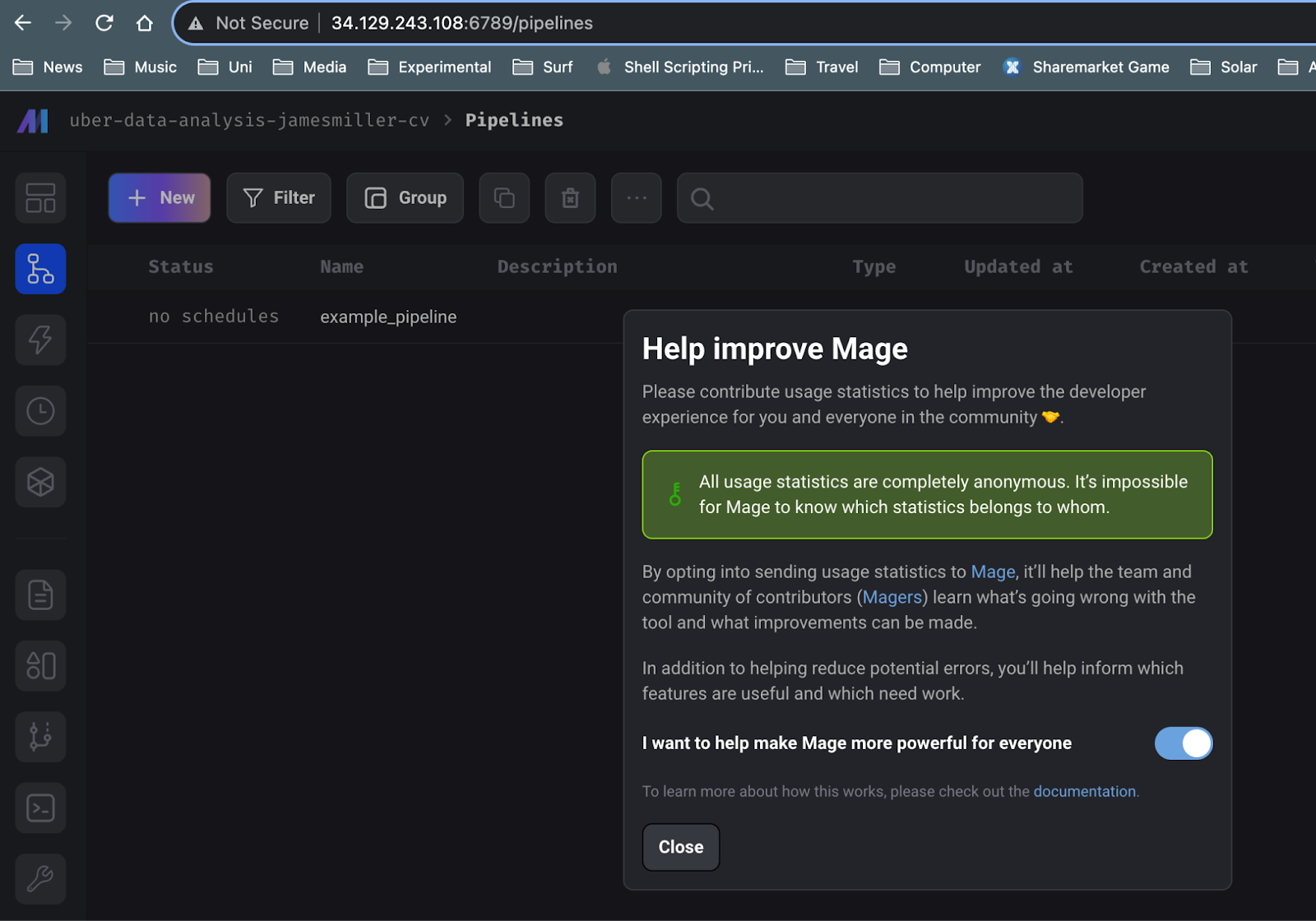Click the Triggers lightning bolt icon

coord(40,340)
